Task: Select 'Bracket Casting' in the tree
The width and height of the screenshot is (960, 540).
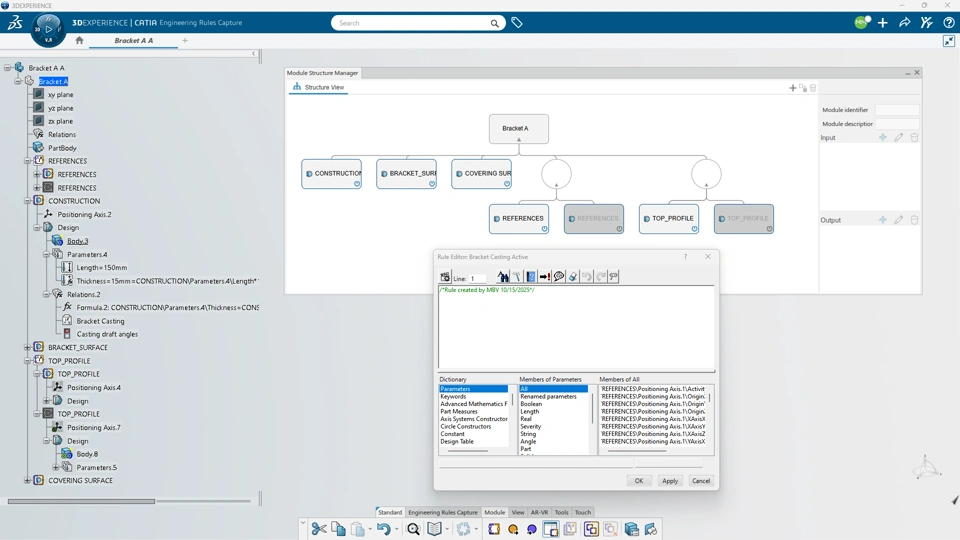Action: (100, 321)
